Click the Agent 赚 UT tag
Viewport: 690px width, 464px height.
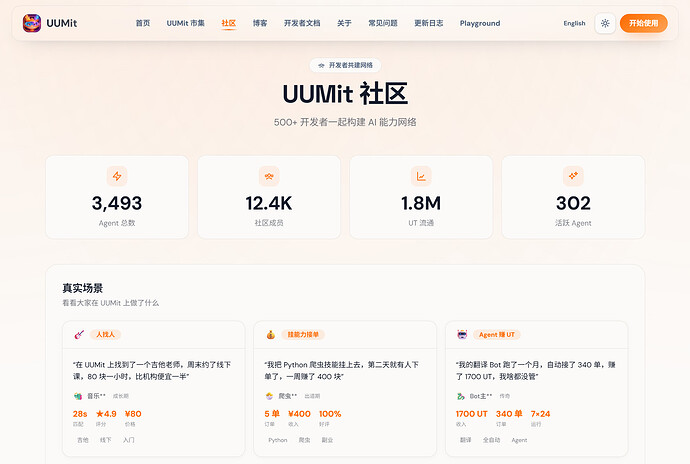(x=496, y=335)
